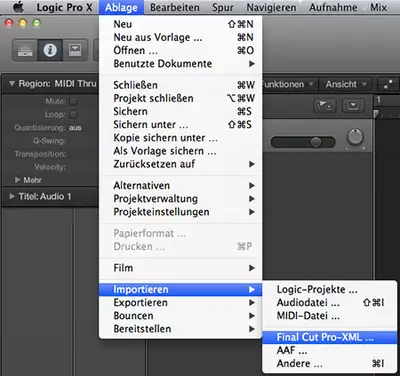Click the envelope toolbar button
The image size is (400, 376).
coord(75,50)
